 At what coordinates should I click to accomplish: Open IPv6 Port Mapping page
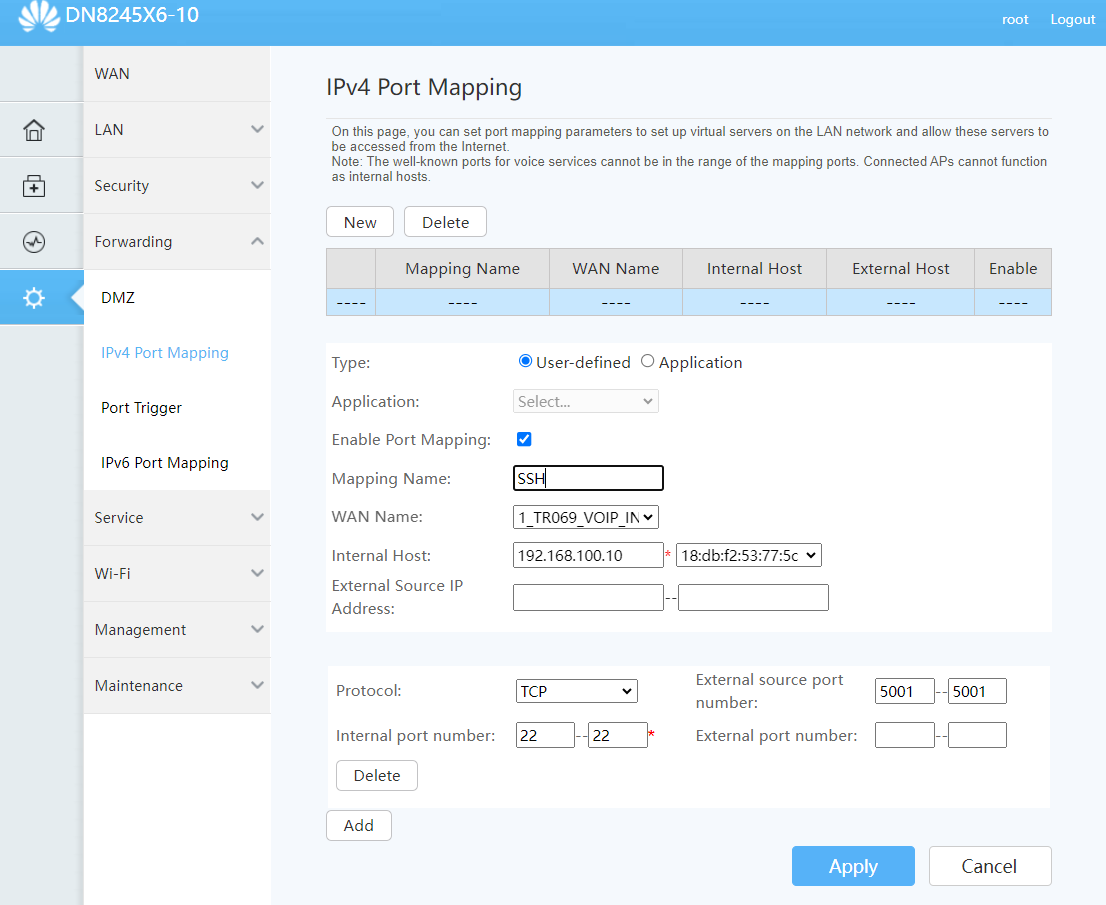pyautogui.click(x=165, y=463)
